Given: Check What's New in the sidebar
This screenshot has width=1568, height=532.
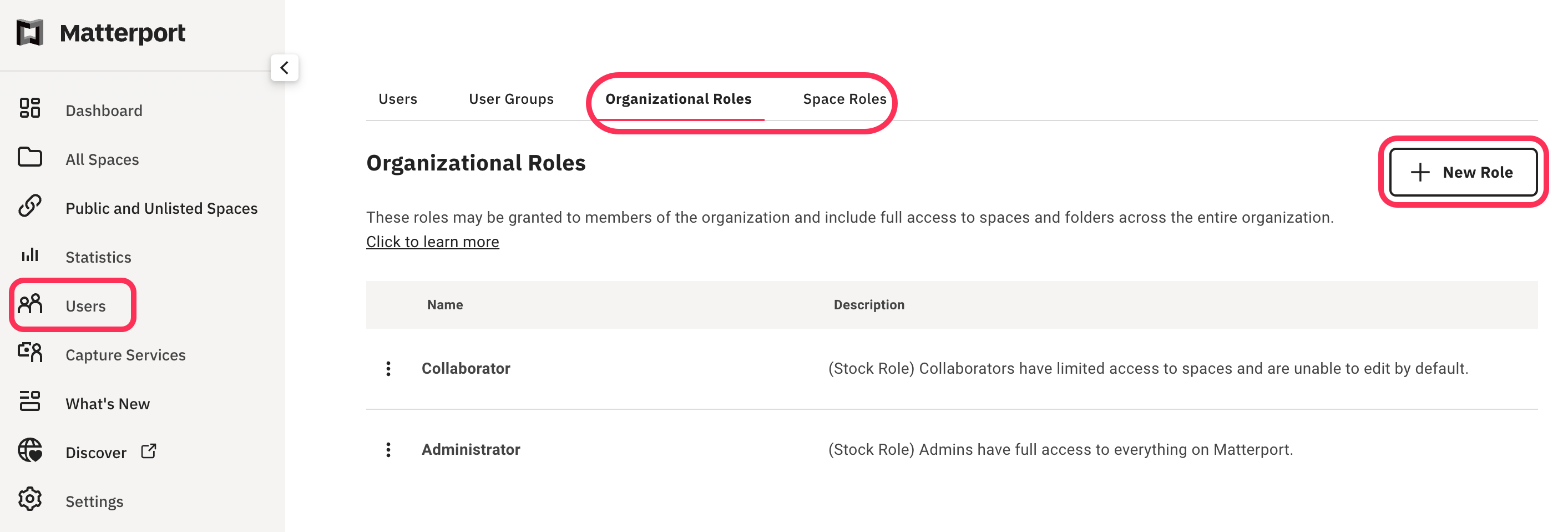Looking at the screenshot, I should 107,403.
